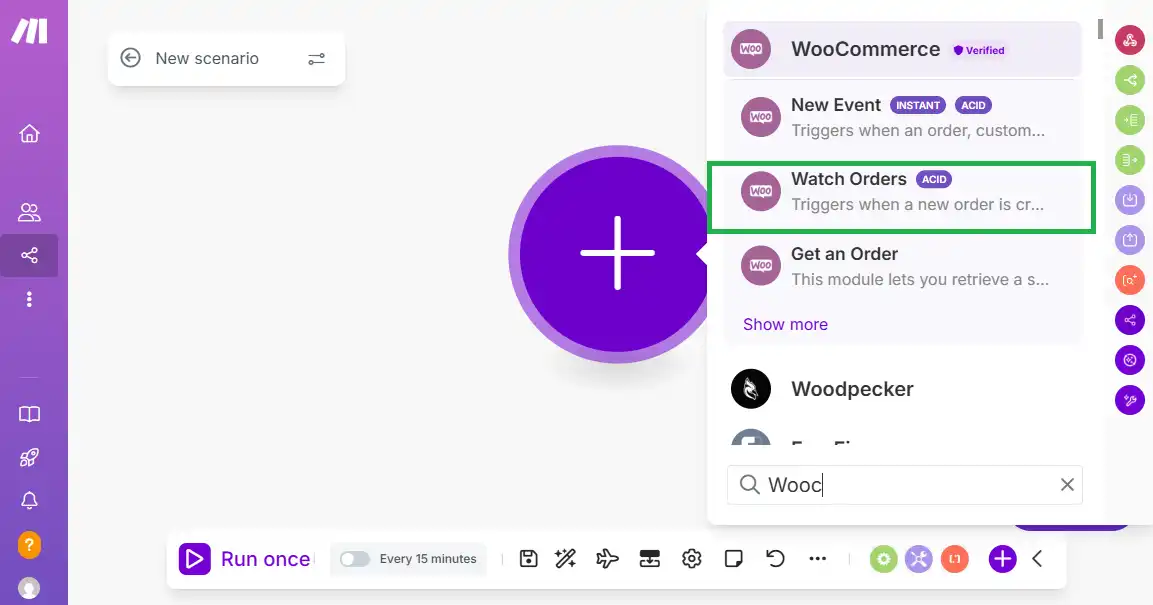Rename the New scenario title
The image size is (1153, 605).
pyautogui.click(x=207, y=58)
